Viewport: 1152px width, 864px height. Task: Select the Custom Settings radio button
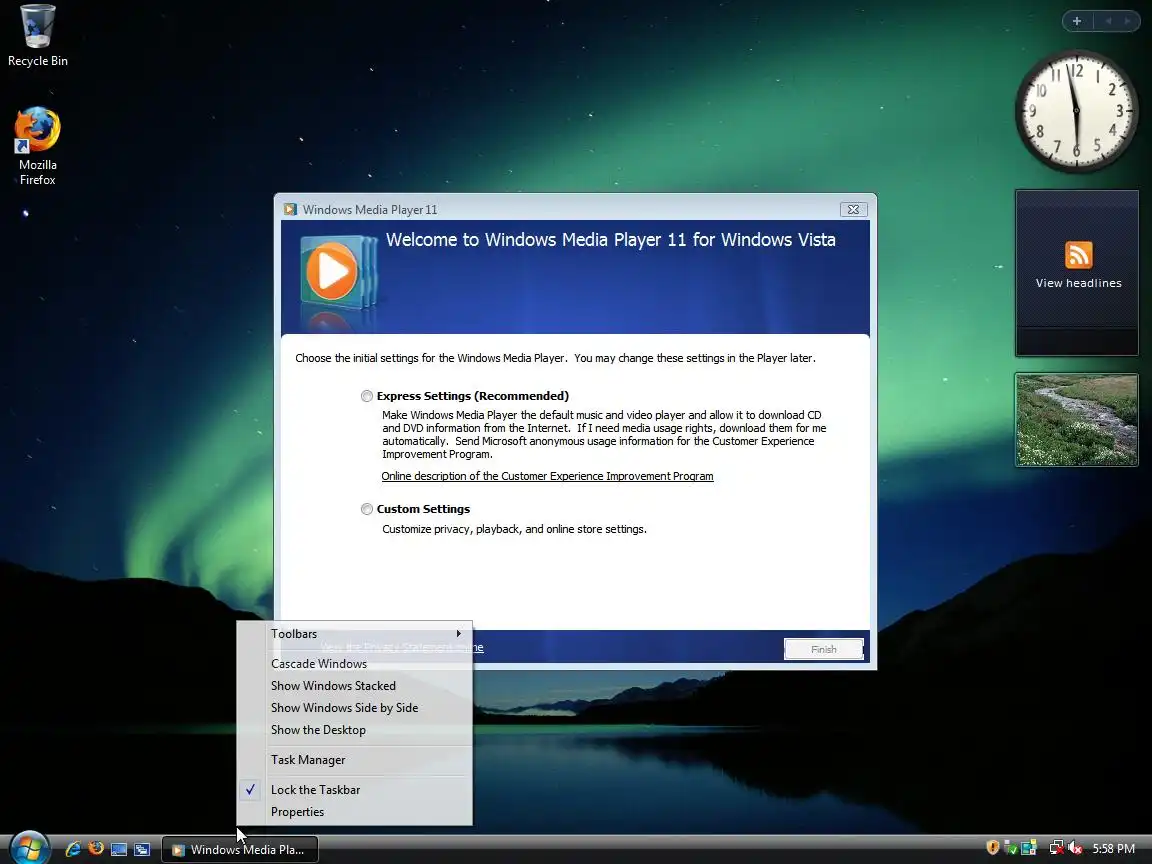367,509
